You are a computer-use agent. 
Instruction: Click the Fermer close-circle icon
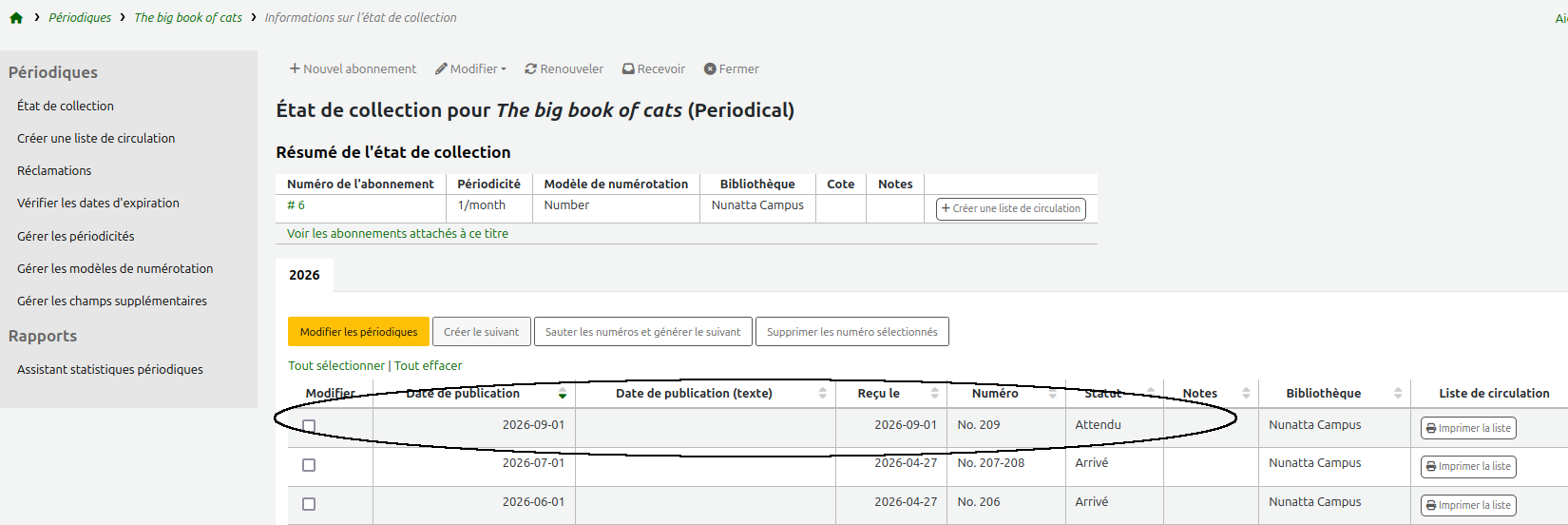pos(710,68)
